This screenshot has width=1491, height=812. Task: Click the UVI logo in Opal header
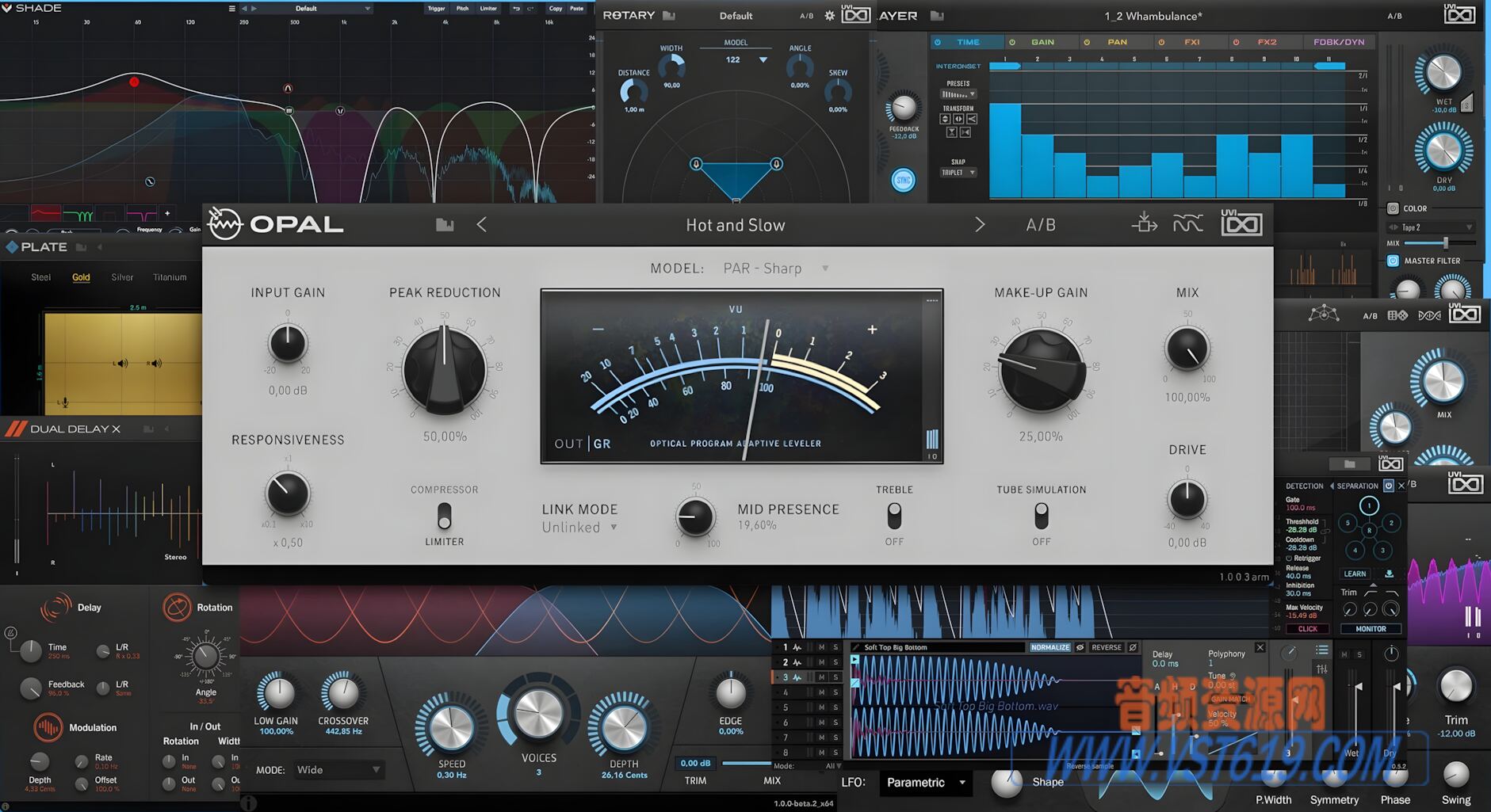tap(1241, 223)
